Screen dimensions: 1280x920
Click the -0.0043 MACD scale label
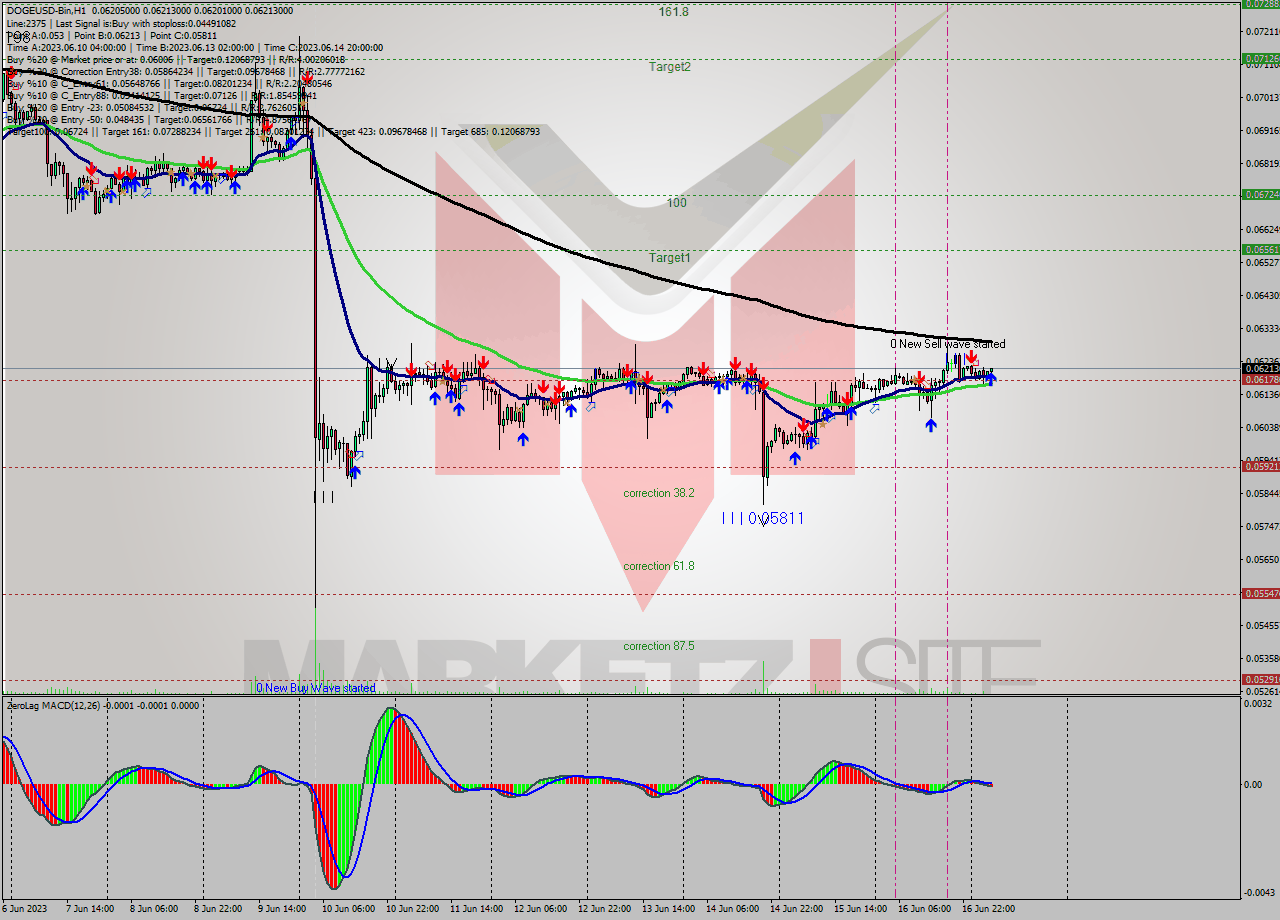(x=1259, y=892)
